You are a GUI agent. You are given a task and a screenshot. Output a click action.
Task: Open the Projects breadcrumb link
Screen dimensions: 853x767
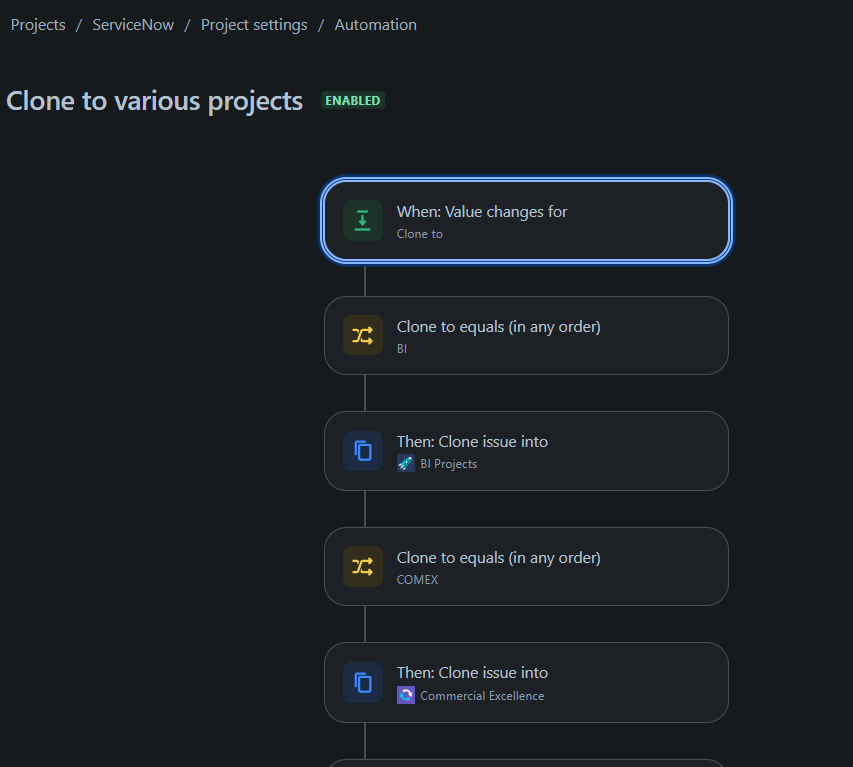[x=38, y=25]
